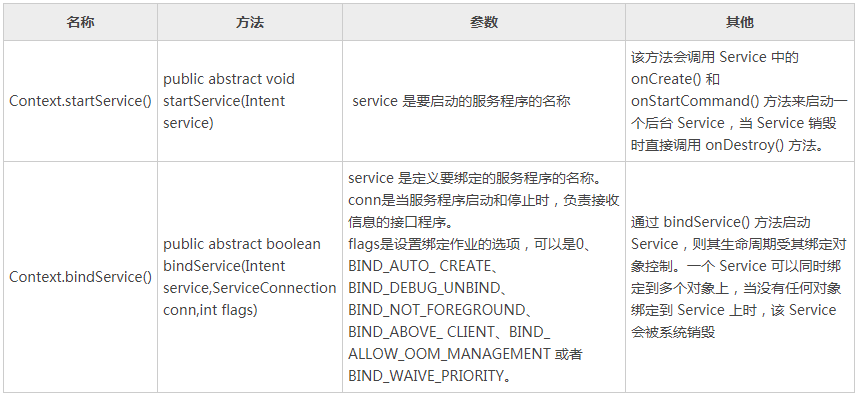Viewport: 861px width, 397px height.
Task: Click the 方法 column header
Action: coord(250,23)
